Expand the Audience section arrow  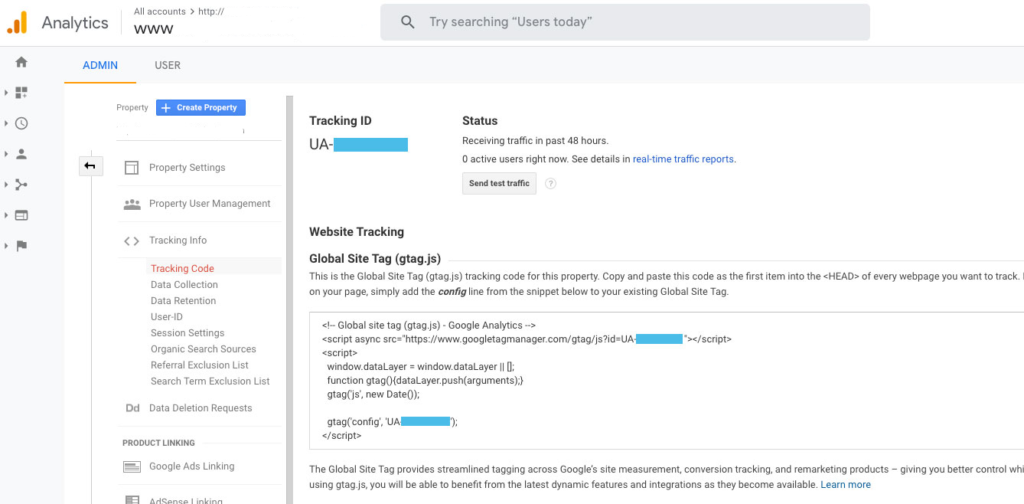(6, 154)
